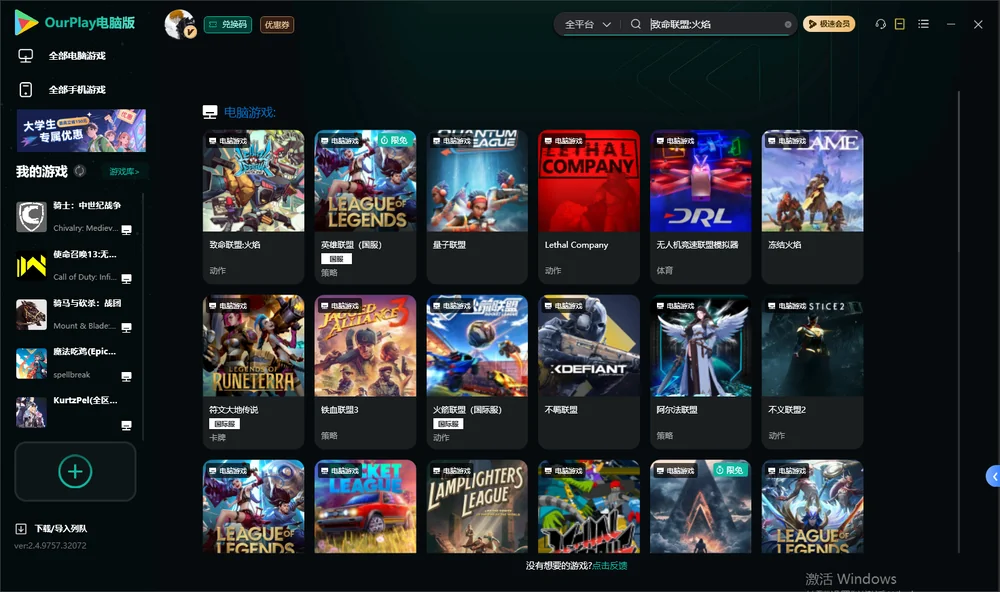1000x592 pixels.
Task: Open the Rocket League red car card
Action: (x=365, y=507)
